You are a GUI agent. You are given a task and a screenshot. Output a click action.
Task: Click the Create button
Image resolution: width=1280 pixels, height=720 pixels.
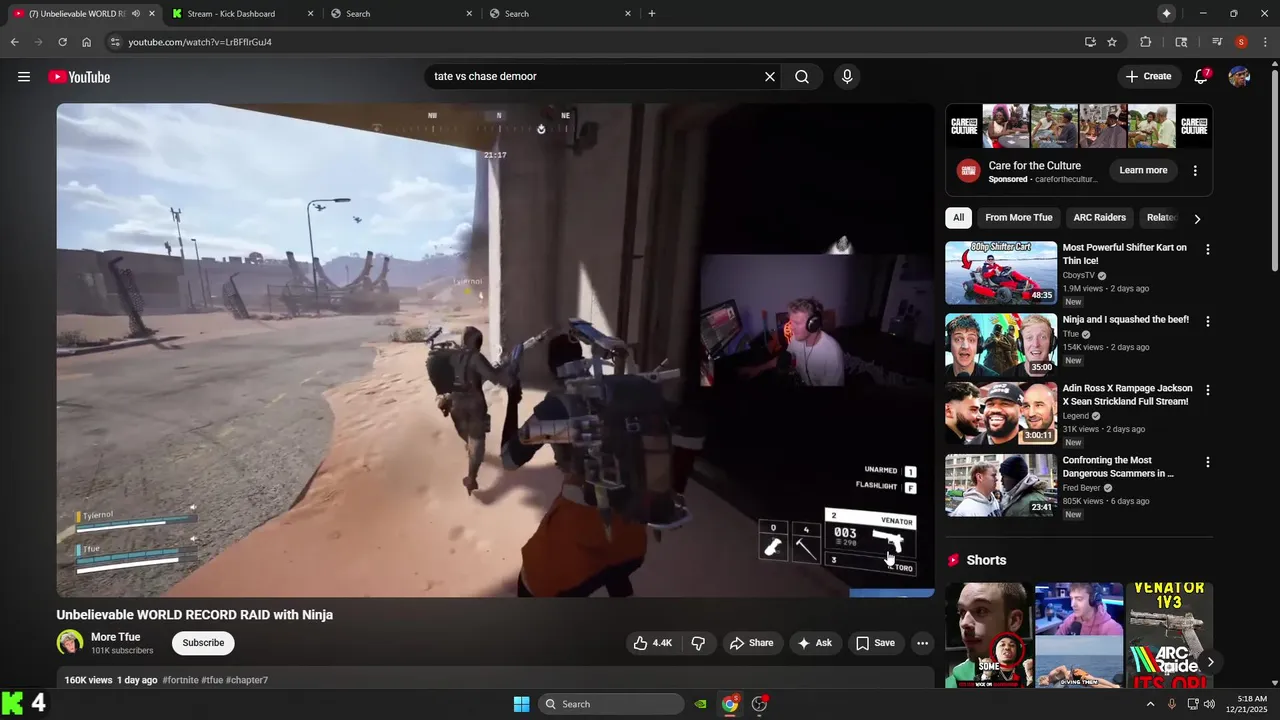1148,77
